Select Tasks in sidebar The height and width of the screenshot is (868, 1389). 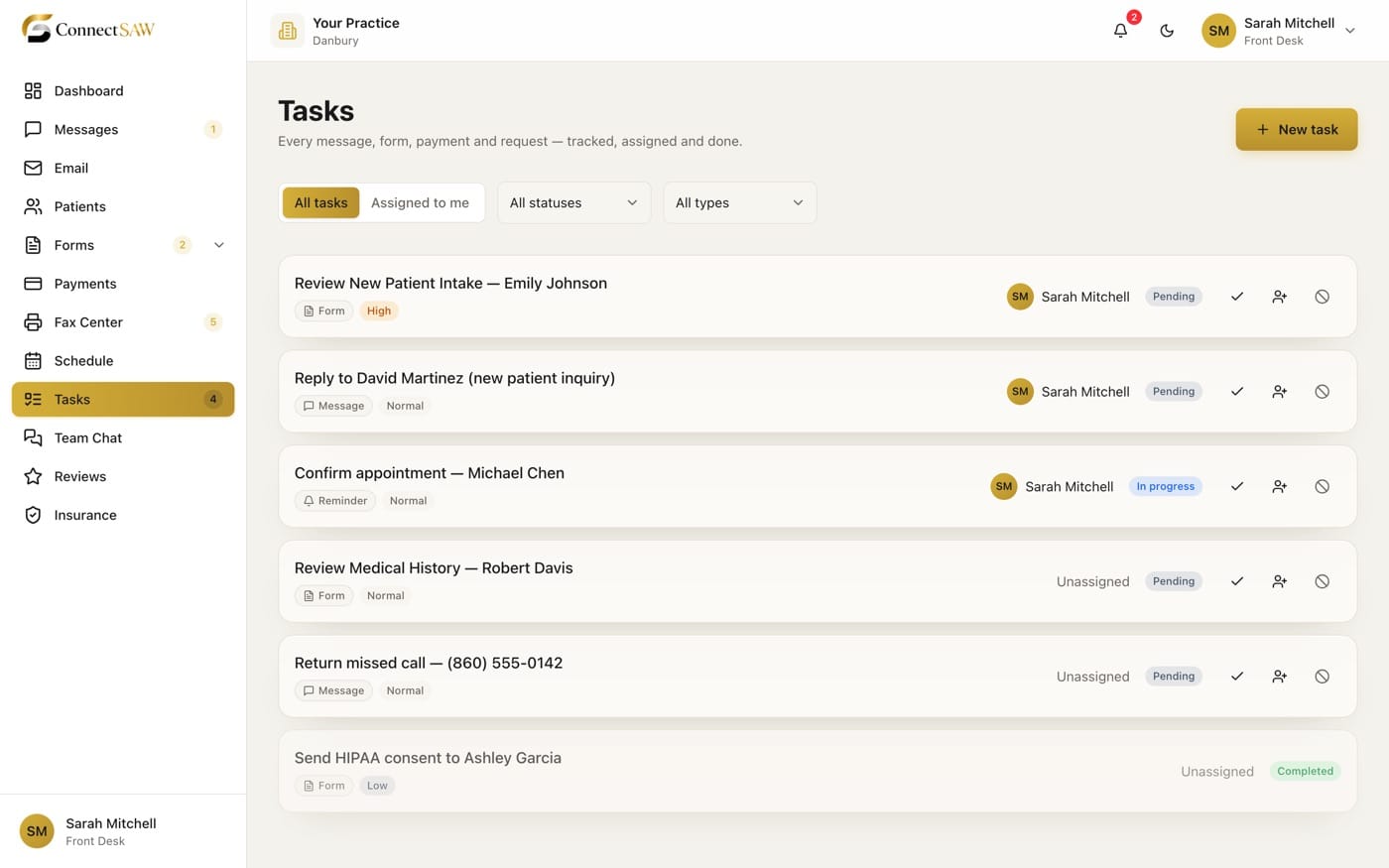(123, 399)
